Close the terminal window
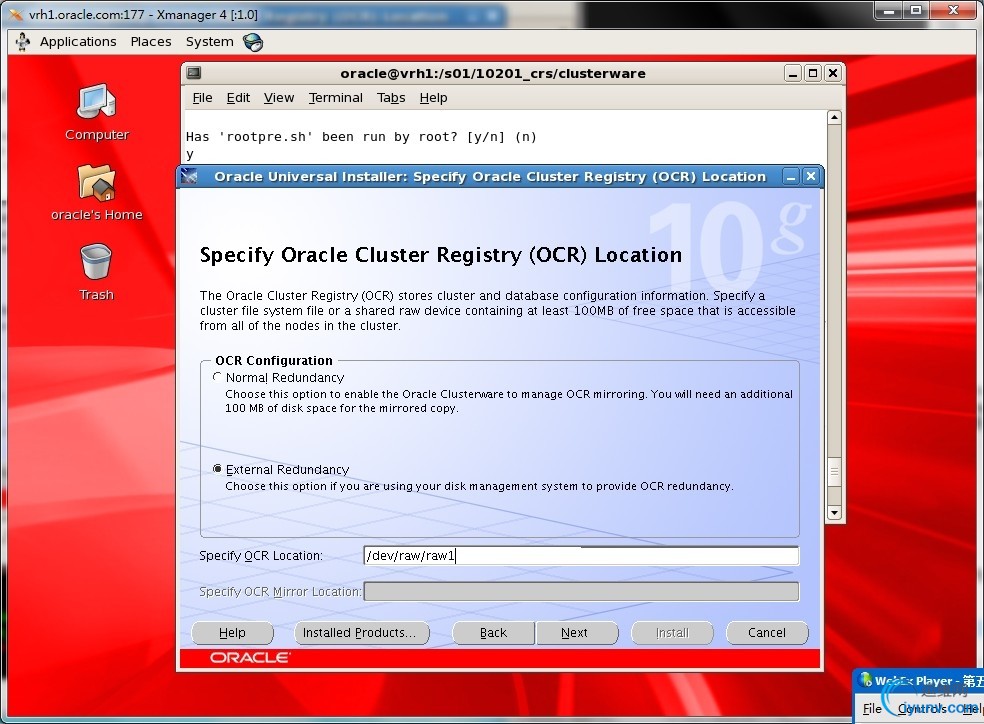The width and height of the screenshot is (984, 724). click(833, 73)
